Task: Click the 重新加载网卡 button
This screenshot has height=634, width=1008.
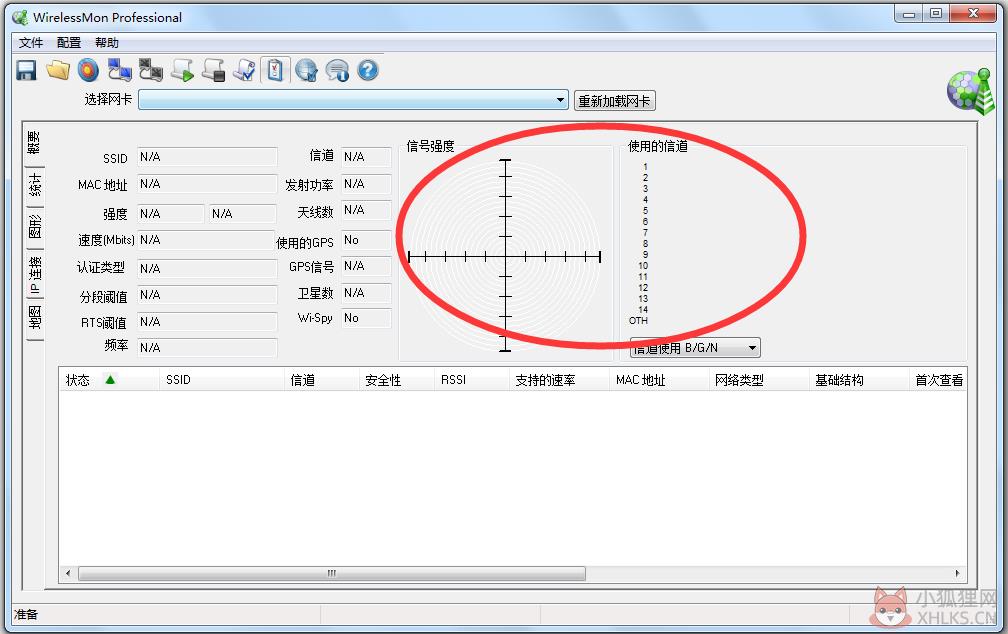Action: point(615,101)
